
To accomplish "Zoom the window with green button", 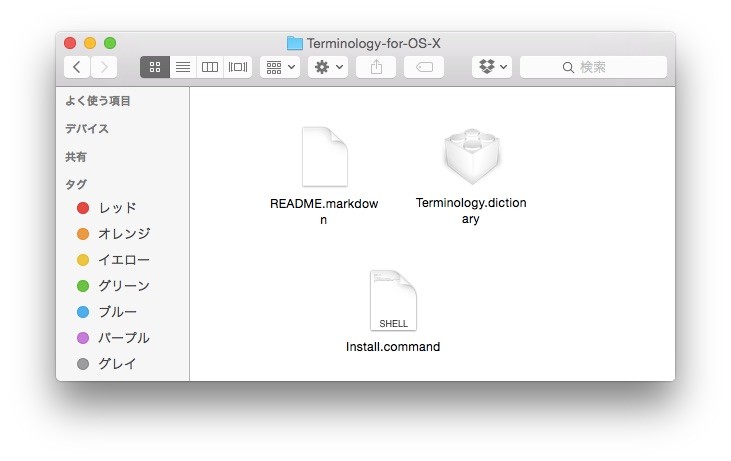I will (x=110, y=43).
